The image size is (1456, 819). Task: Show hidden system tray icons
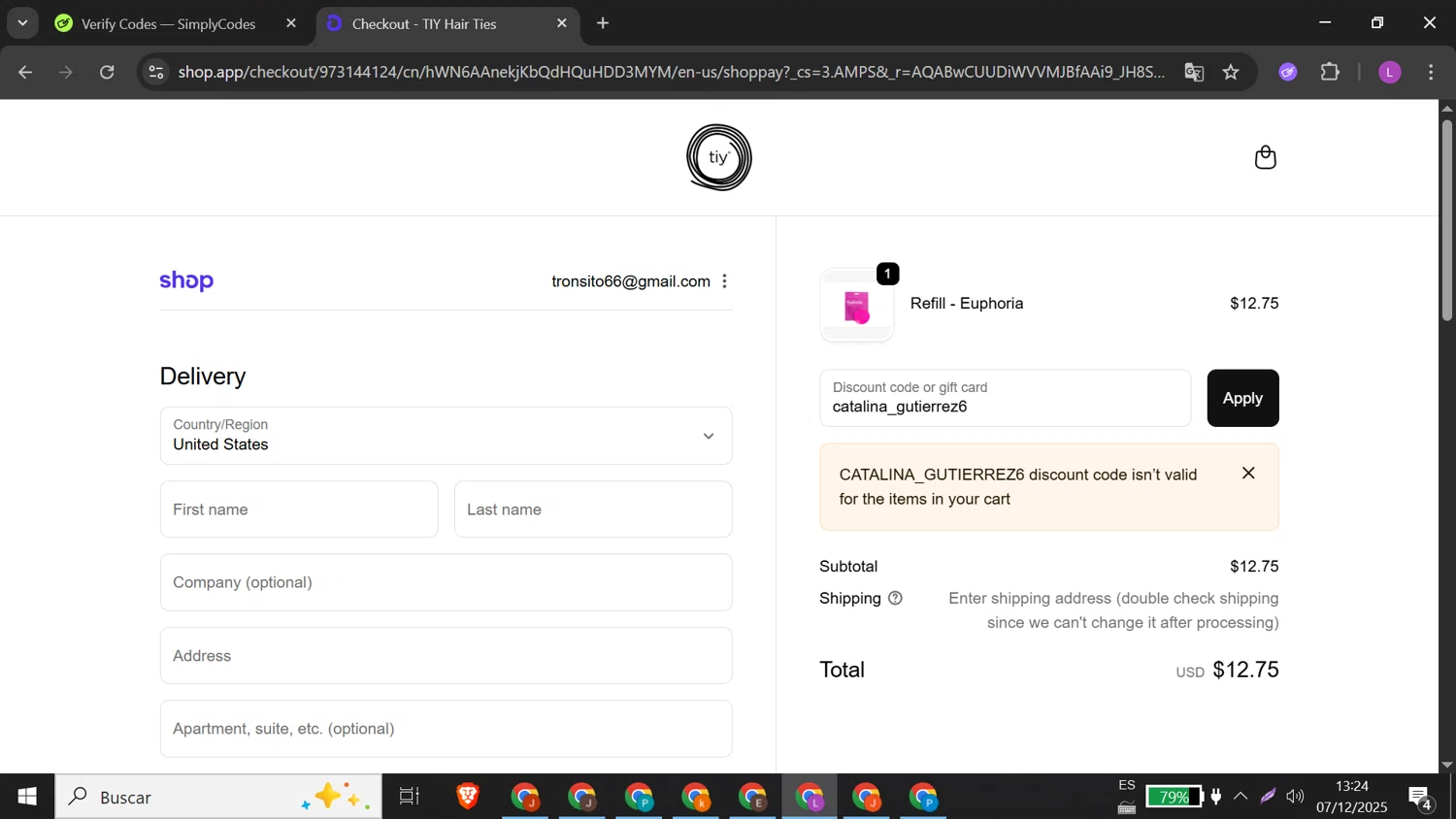point(1241,797)
